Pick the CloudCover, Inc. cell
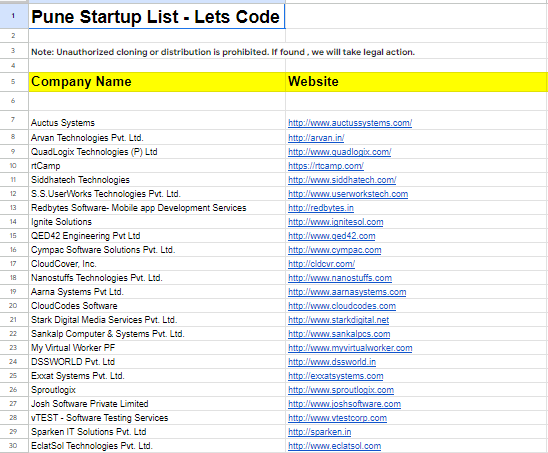This screenshot has width=548, height=453. pos(157,264)
